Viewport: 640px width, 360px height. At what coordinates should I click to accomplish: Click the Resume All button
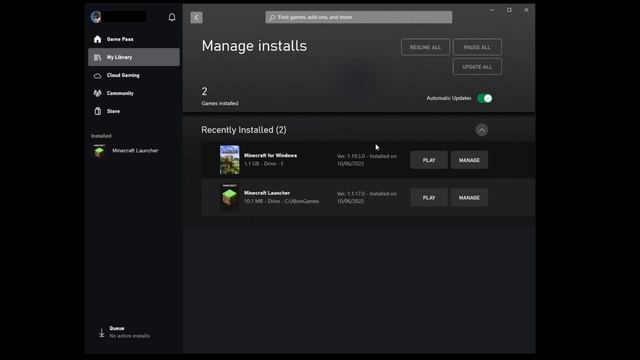tap(425, 47)
